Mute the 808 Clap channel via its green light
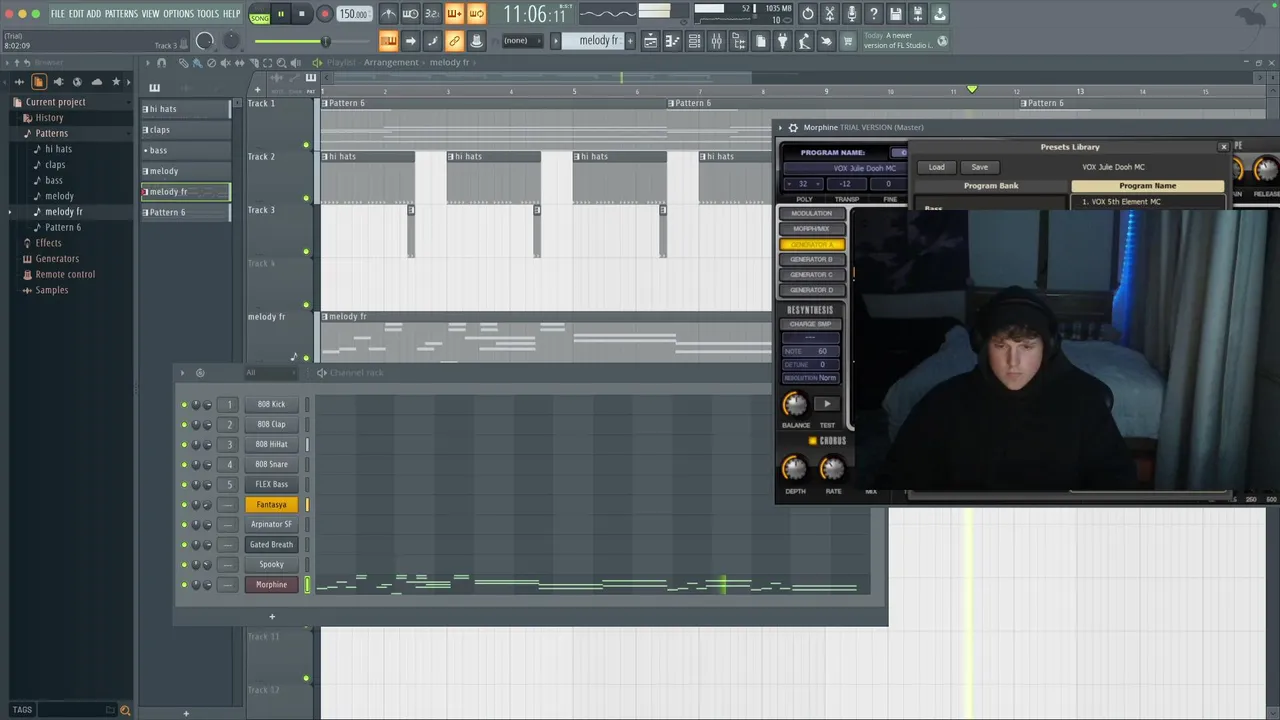1280x720 pixels. point(184,424)
